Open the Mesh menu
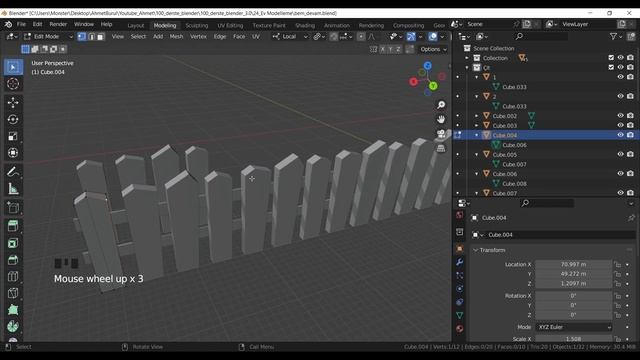640x360 pixels. pos(176,37)
